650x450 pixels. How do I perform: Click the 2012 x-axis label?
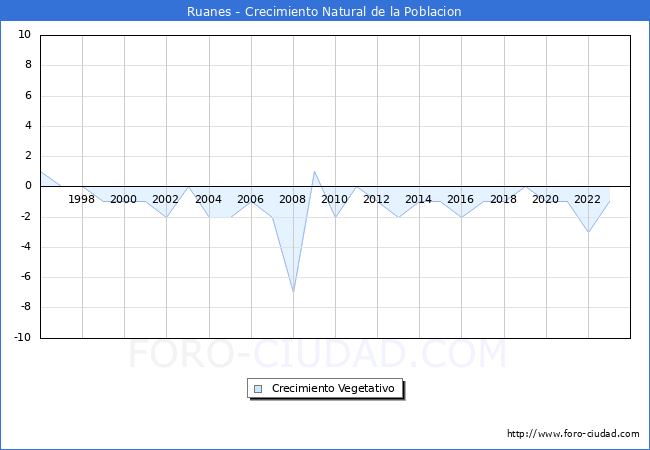click(x=376, y=199)
